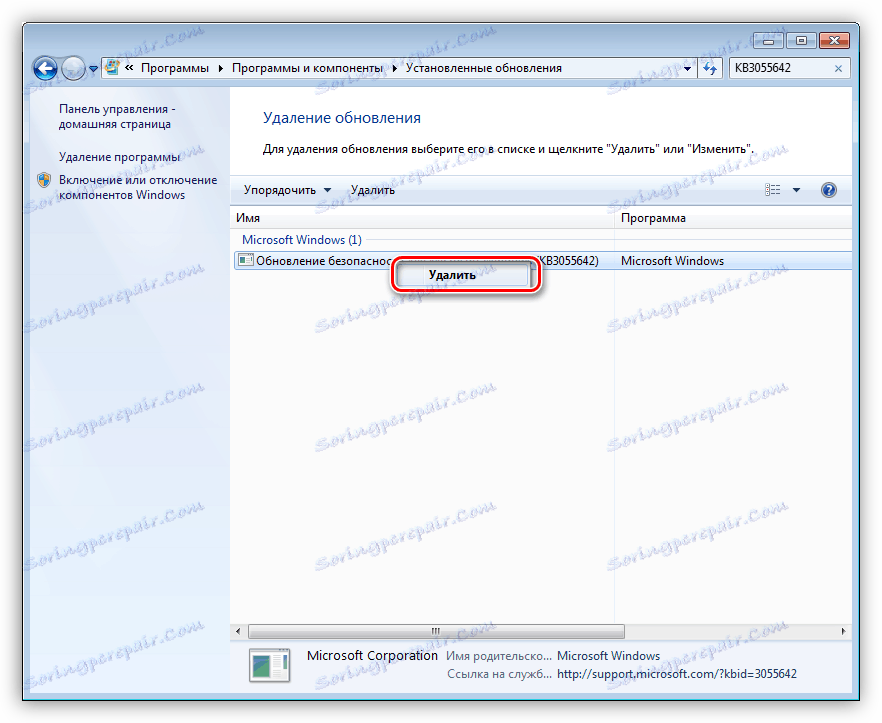The width and height of the screenshot is (882, 723).
Task: Refresh the installed updates list
Action: (710, 69)
